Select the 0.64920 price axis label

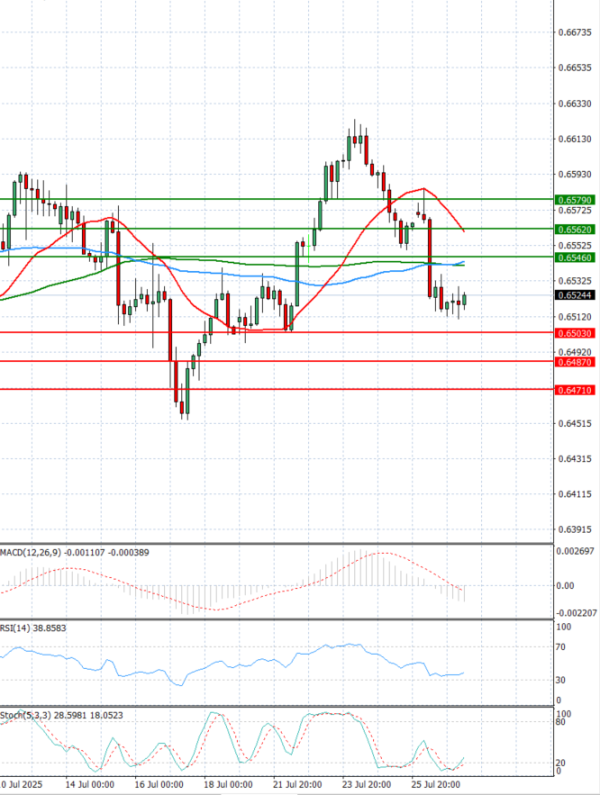pos(575,352)
